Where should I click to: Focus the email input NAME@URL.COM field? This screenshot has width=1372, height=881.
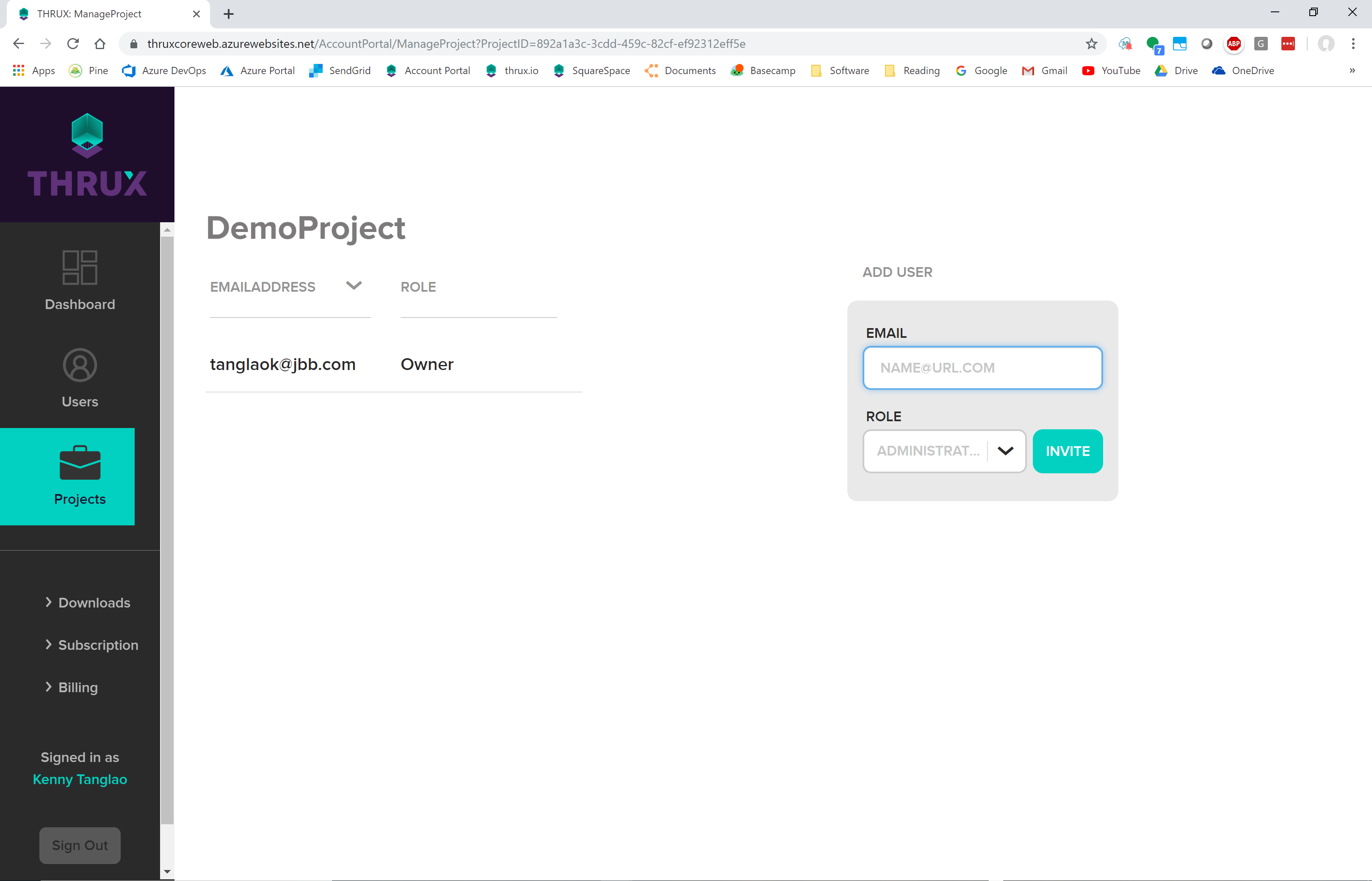982,367
